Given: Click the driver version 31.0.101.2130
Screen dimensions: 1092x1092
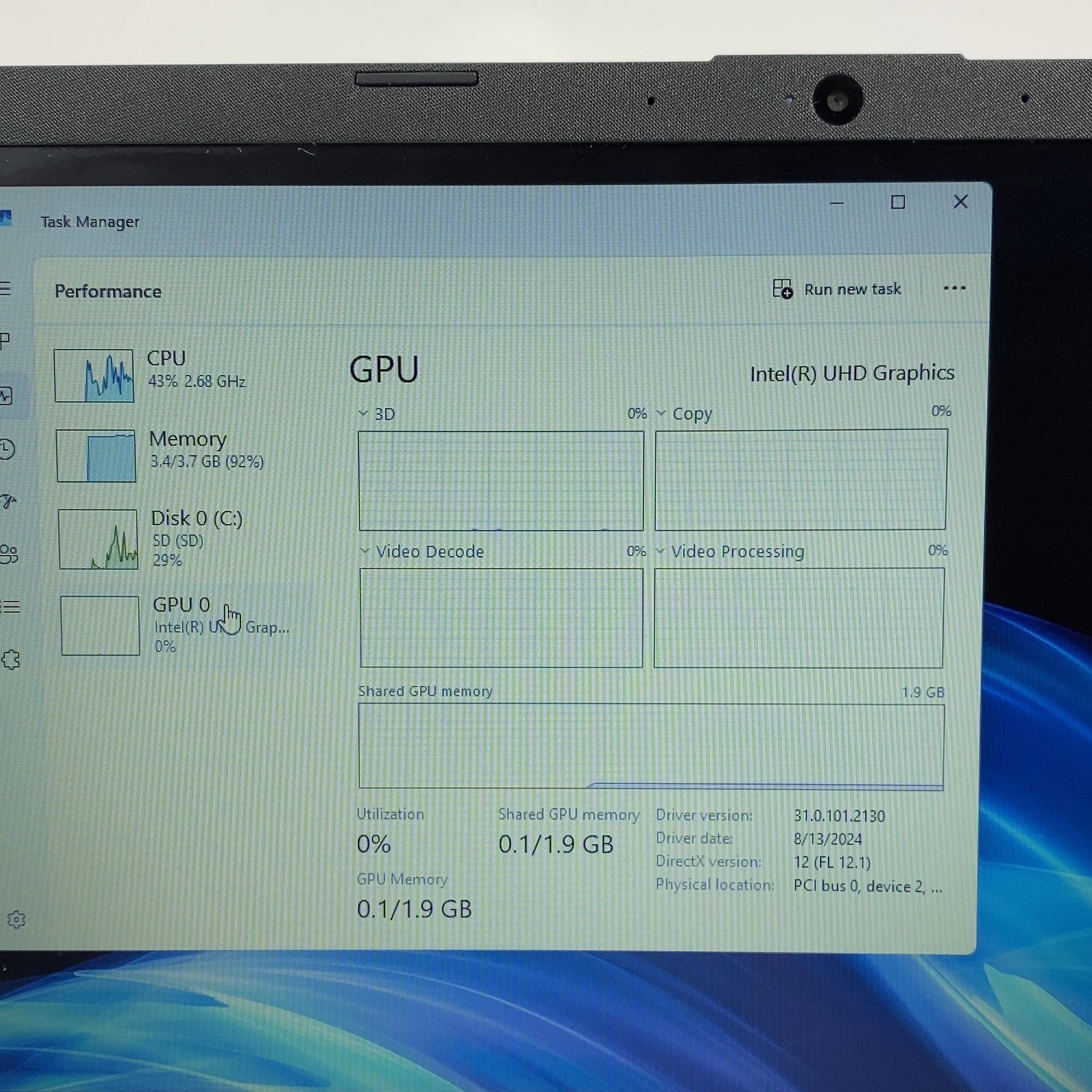Looking at the screenshot, I should [839, 816].
